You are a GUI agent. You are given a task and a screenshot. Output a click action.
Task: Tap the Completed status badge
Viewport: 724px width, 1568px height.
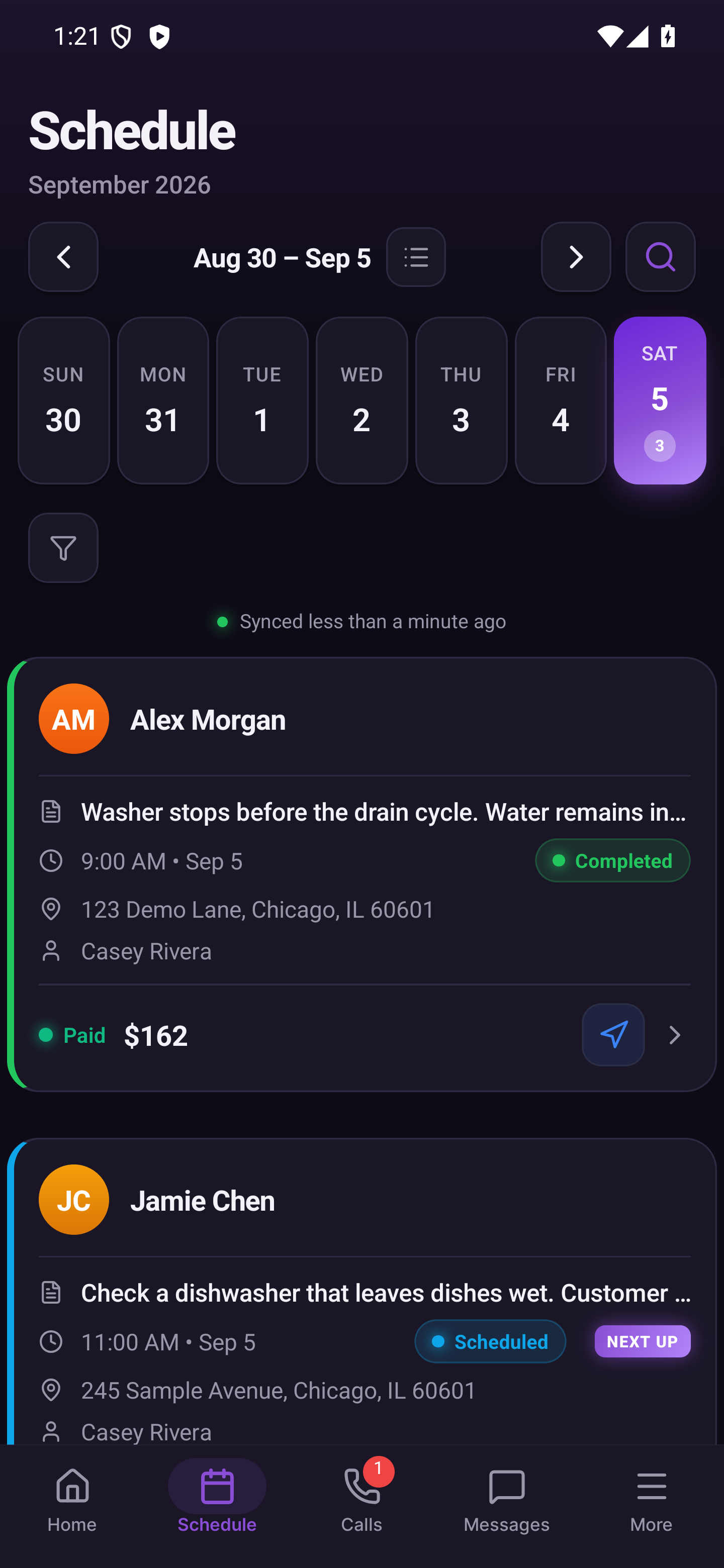click(612, 860)
